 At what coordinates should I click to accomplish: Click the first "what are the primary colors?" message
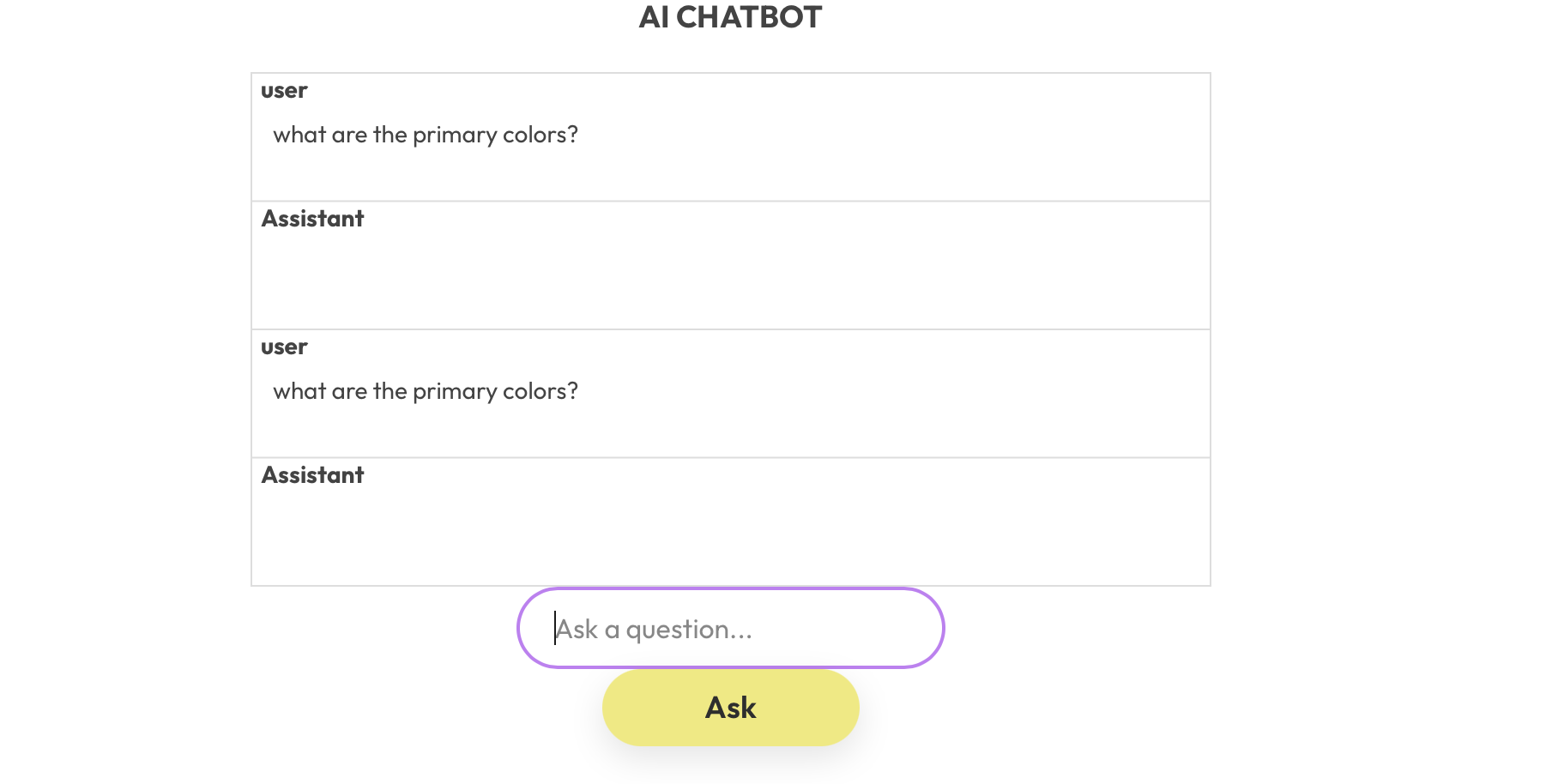426,135
